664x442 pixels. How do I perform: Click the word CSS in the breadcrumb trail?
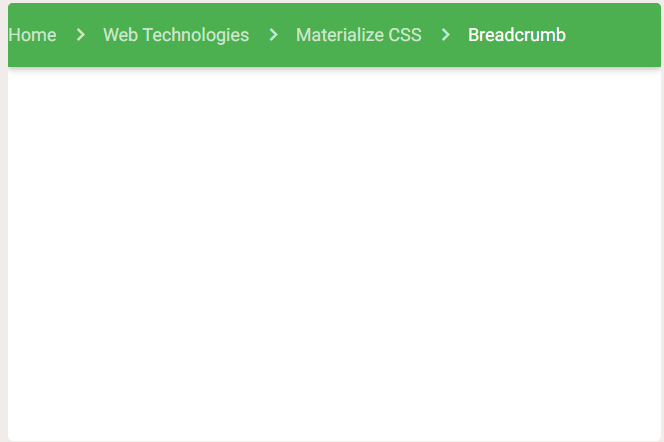click(x=405, y=35)
